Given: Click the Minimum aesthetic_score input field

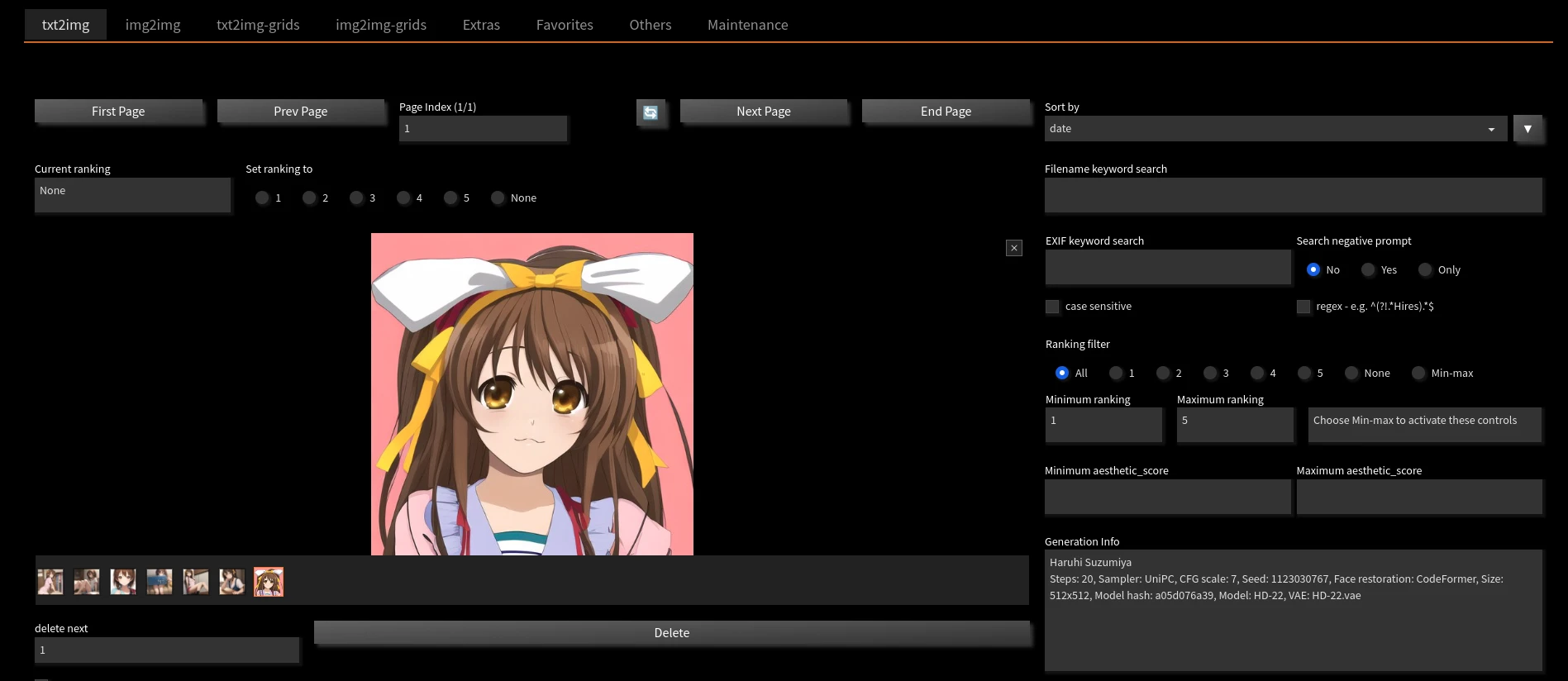Looking at the screenshot, I should pos(1167,497).
